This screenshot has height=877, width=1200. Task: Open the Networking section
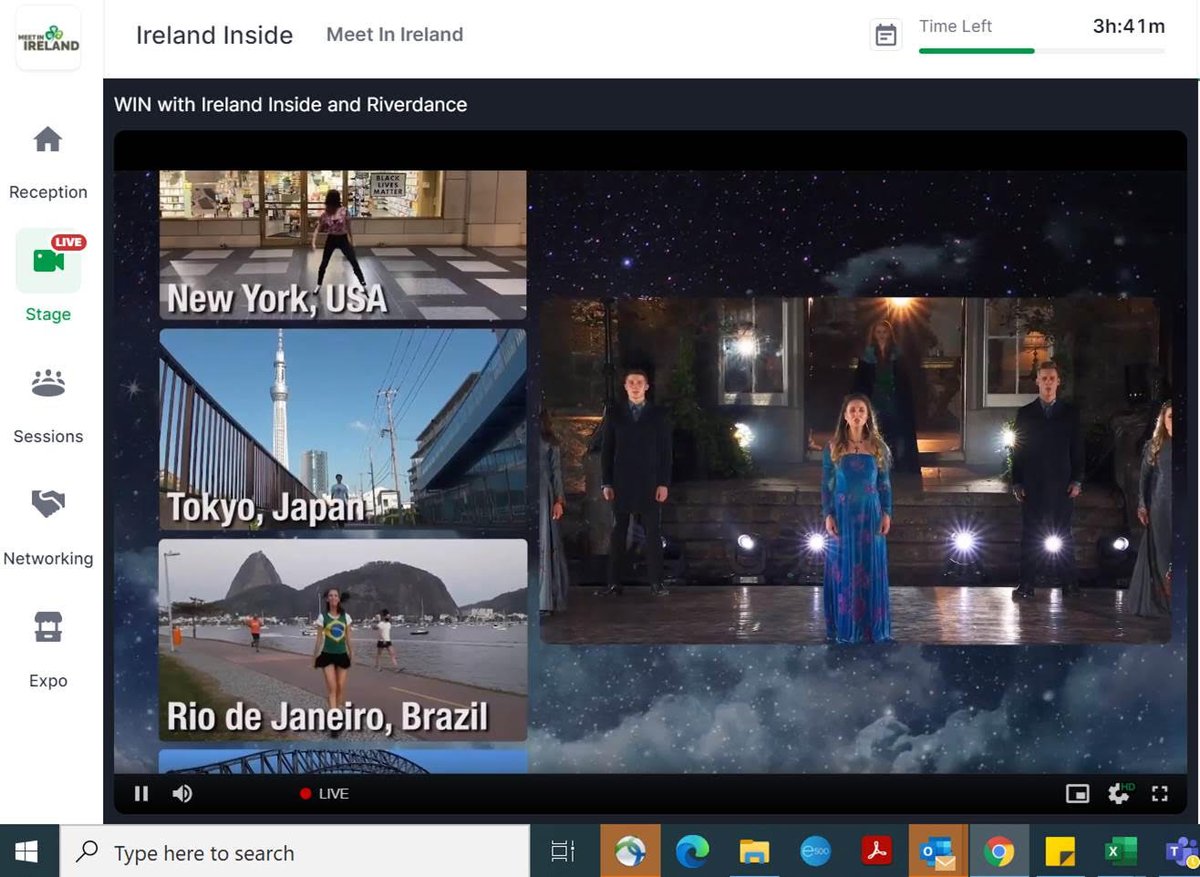tap(48, 529)
